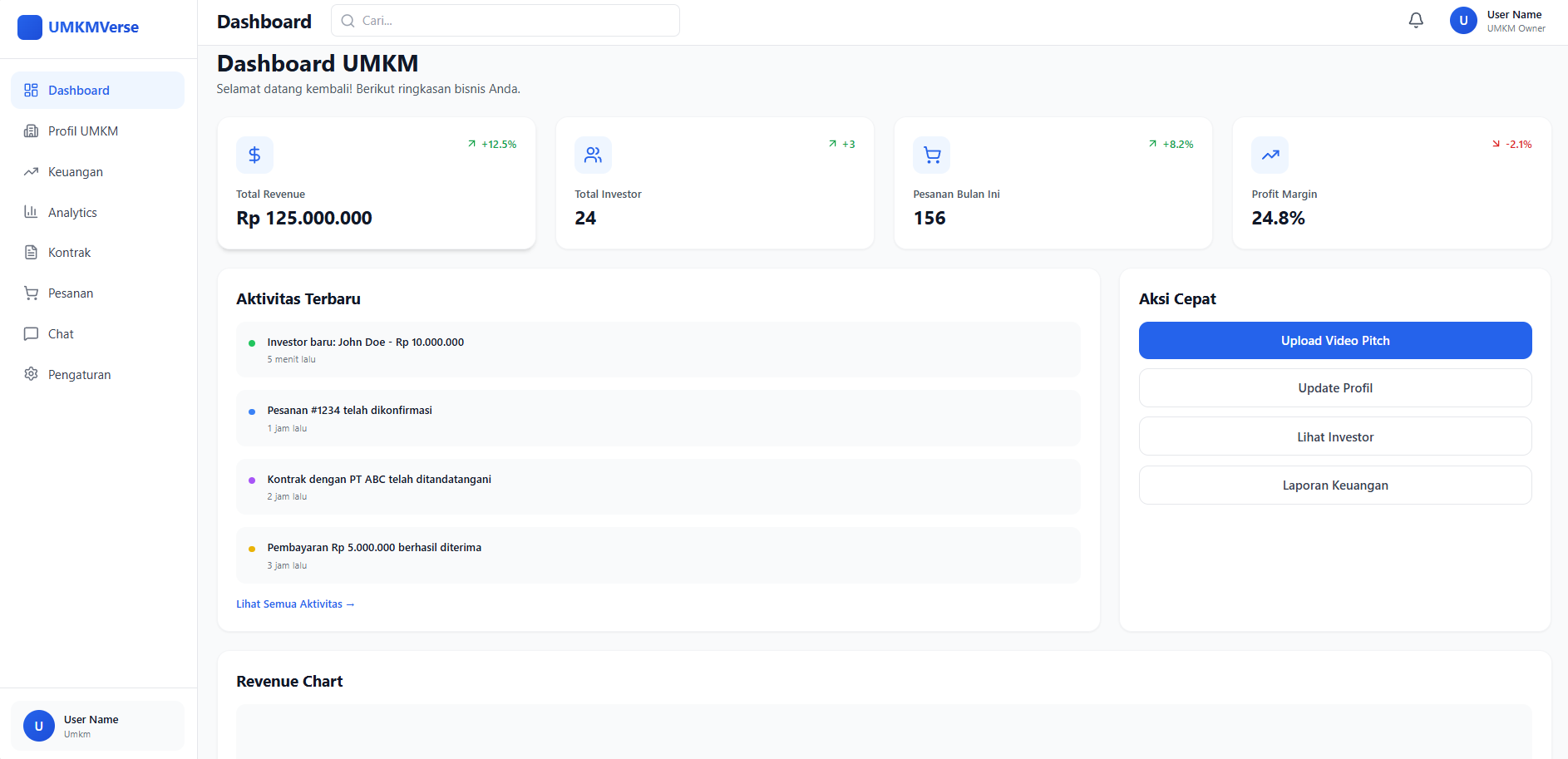Click the +12.5% growth indicator
Viewport: 1568px width, 759px height.
[492, 144]
